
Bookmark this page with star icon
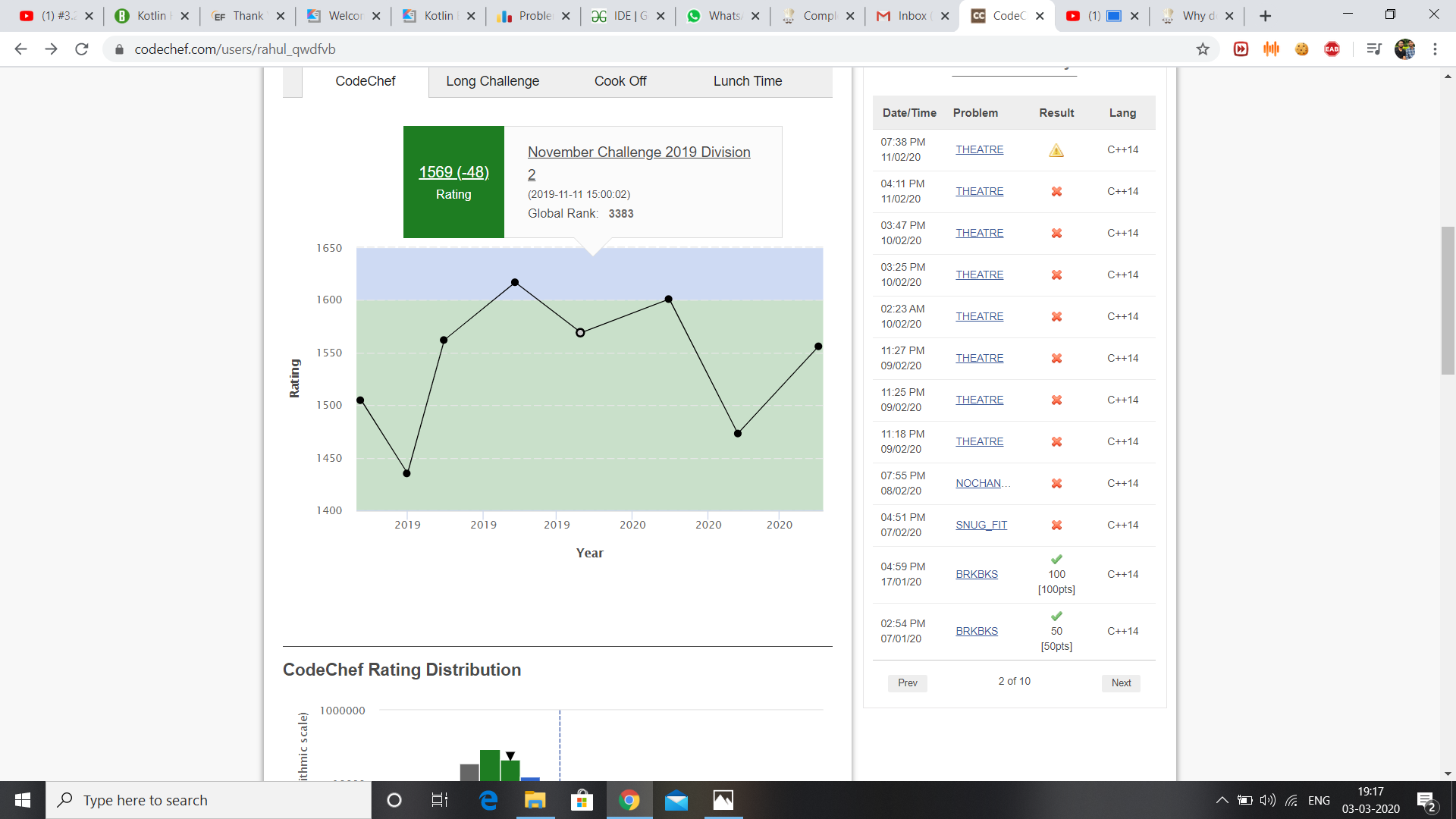tap(1203, 49)
